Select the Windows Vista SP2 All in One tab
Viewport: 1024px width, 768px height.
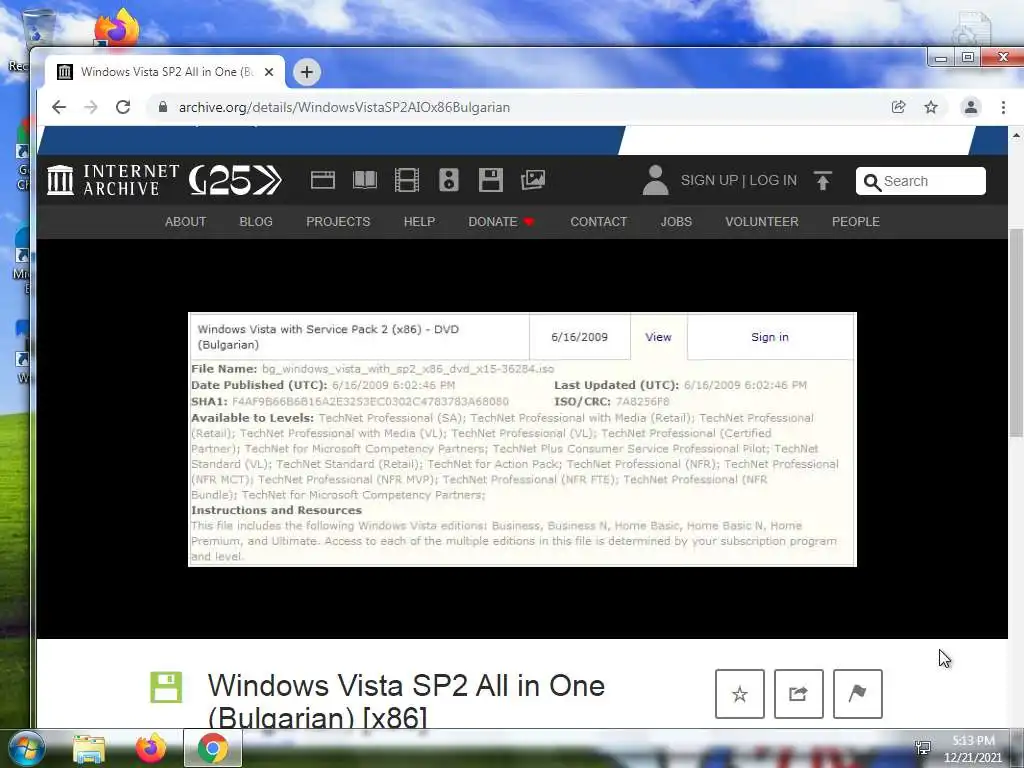(165, 72)
